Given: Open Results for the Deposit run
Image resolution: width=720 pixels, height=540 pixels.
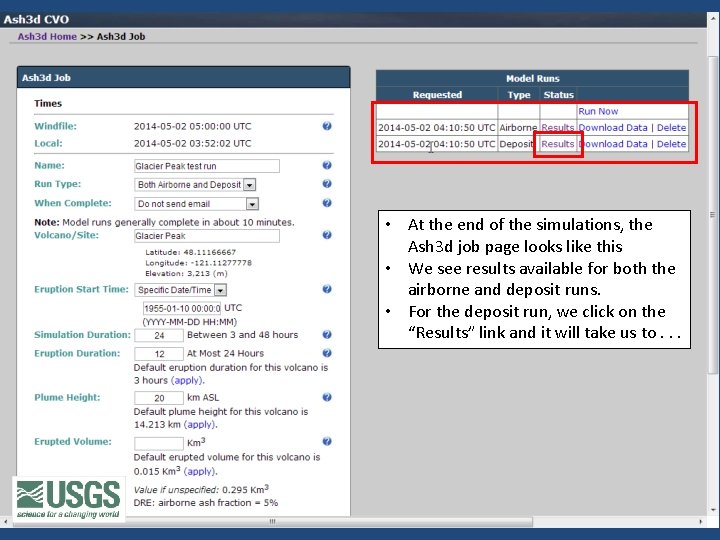Looking at the screenshot, I should click(557, 144).
